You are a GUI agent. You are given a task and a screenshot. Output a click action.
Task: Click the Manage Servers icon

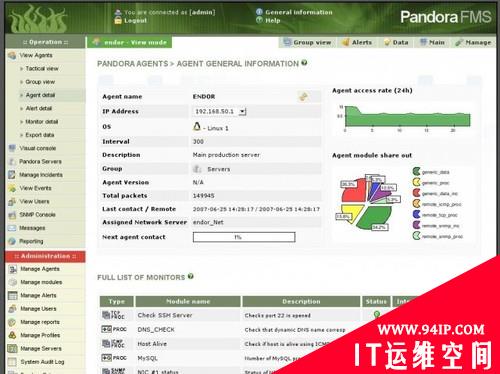click(x=13, y=349)
